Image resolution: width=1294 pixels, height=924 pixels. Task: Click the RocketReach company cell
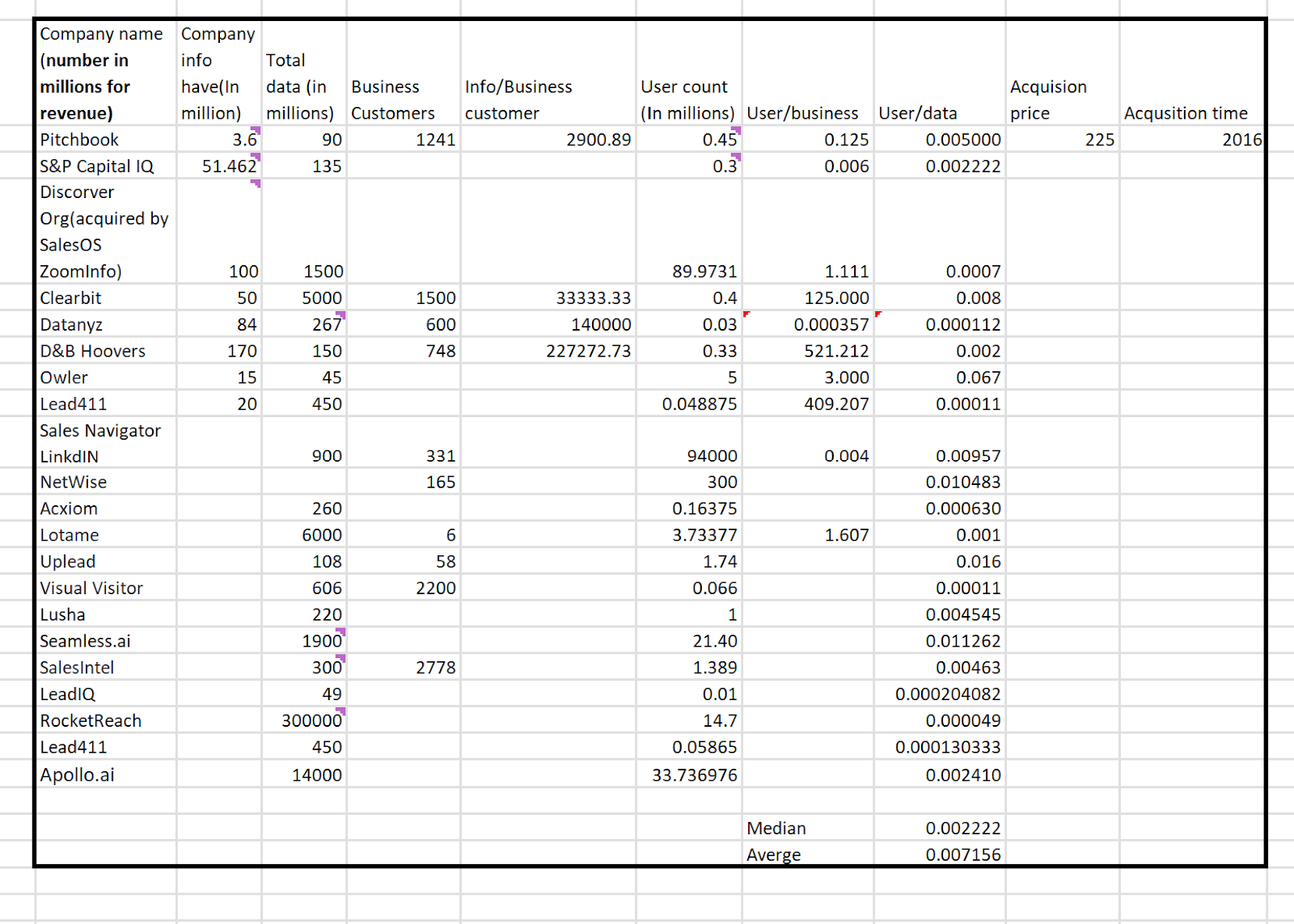click(x=106, y=720)
